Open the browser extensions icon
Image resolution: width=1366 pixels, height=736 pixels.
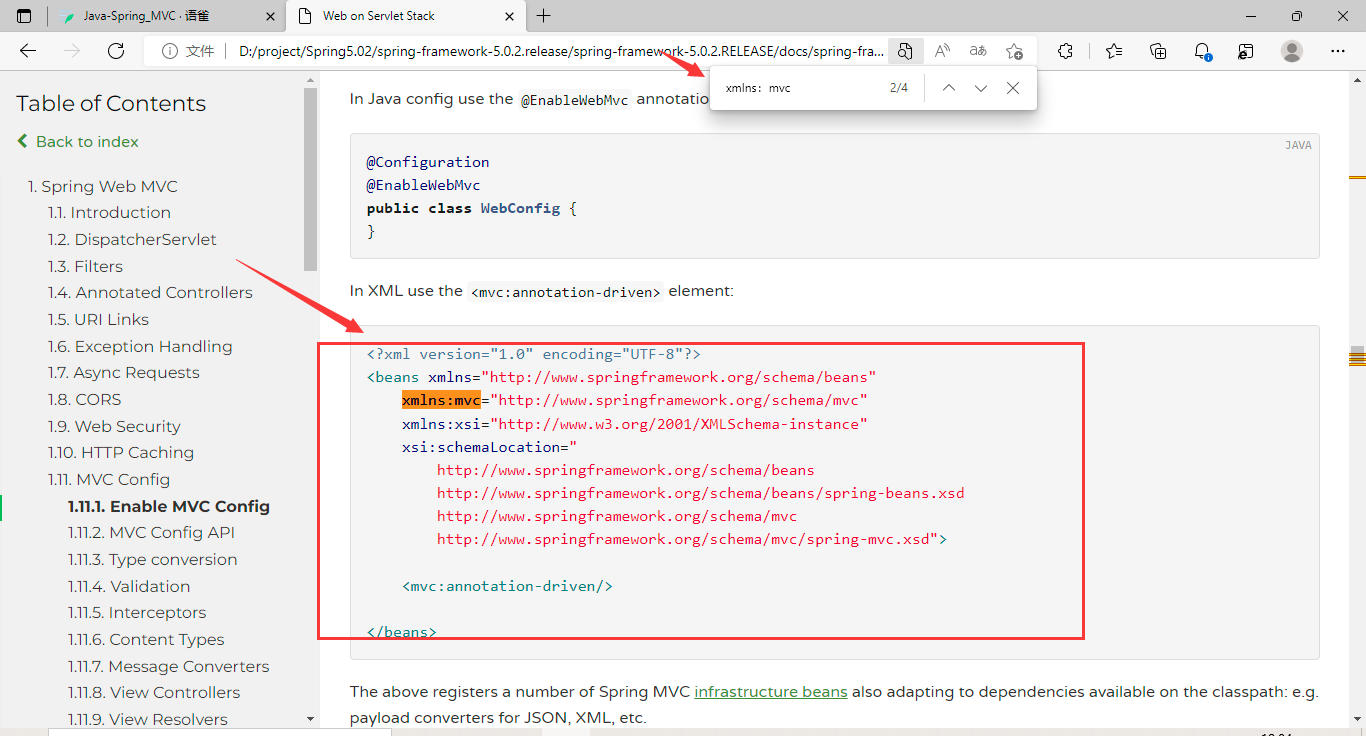pyautogui.click(x=1066, y=51)
